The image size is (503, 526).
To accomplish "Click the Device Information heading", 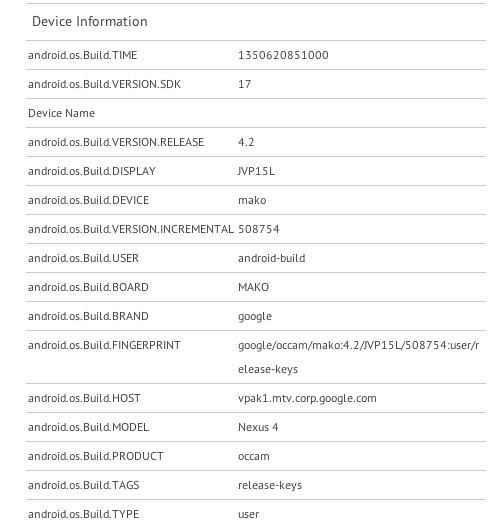I will click(90, 22).
